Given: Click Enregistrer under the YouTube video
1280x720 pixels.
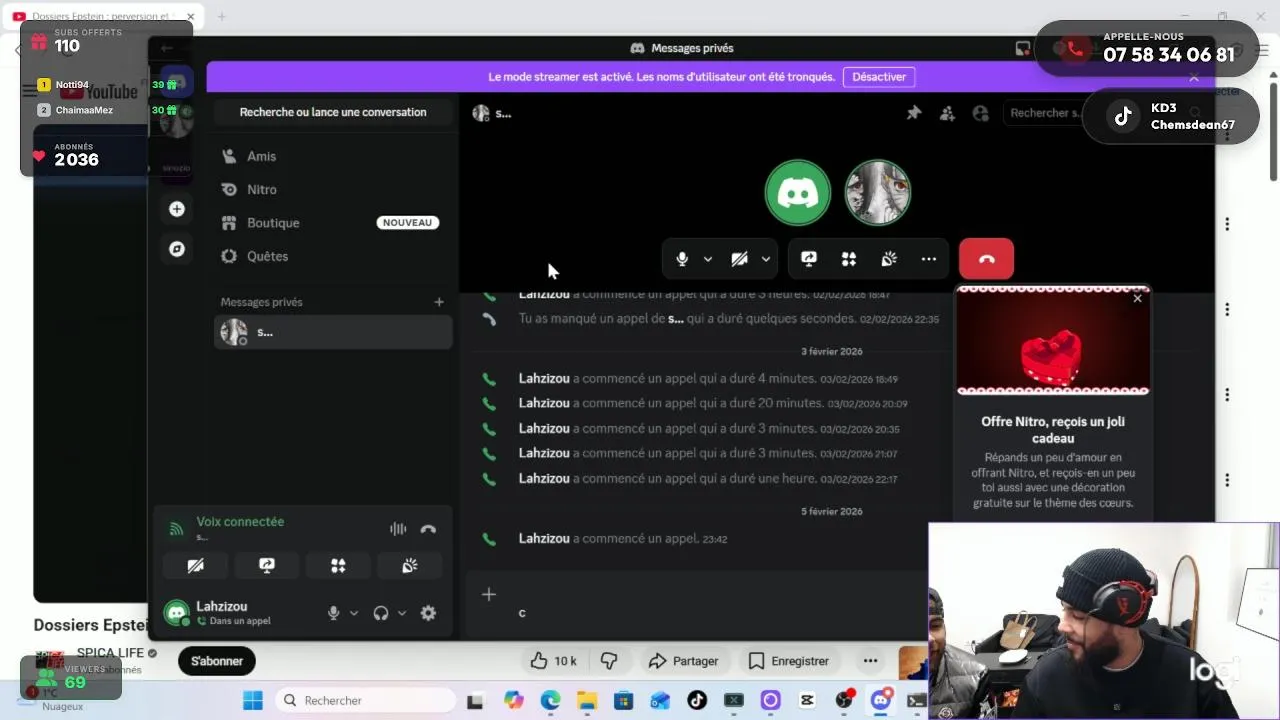Looking at the screenshot, I should point(789,661).
